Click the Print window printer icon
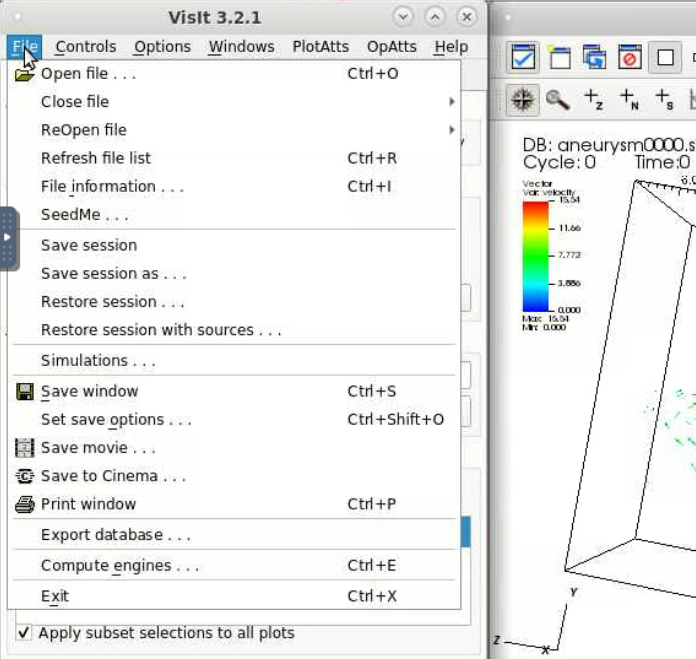The height and width of the screenshot is (659, 696). tap(24, 504)
